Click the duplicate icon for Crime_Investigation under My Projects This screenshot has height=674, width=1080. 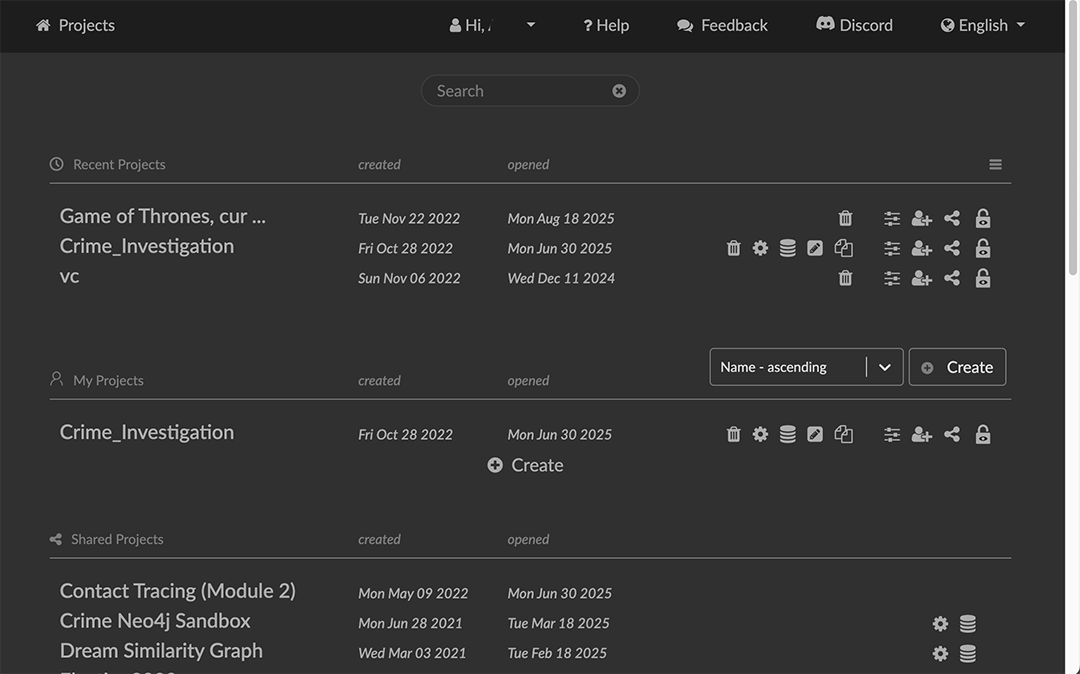[844, 434]
